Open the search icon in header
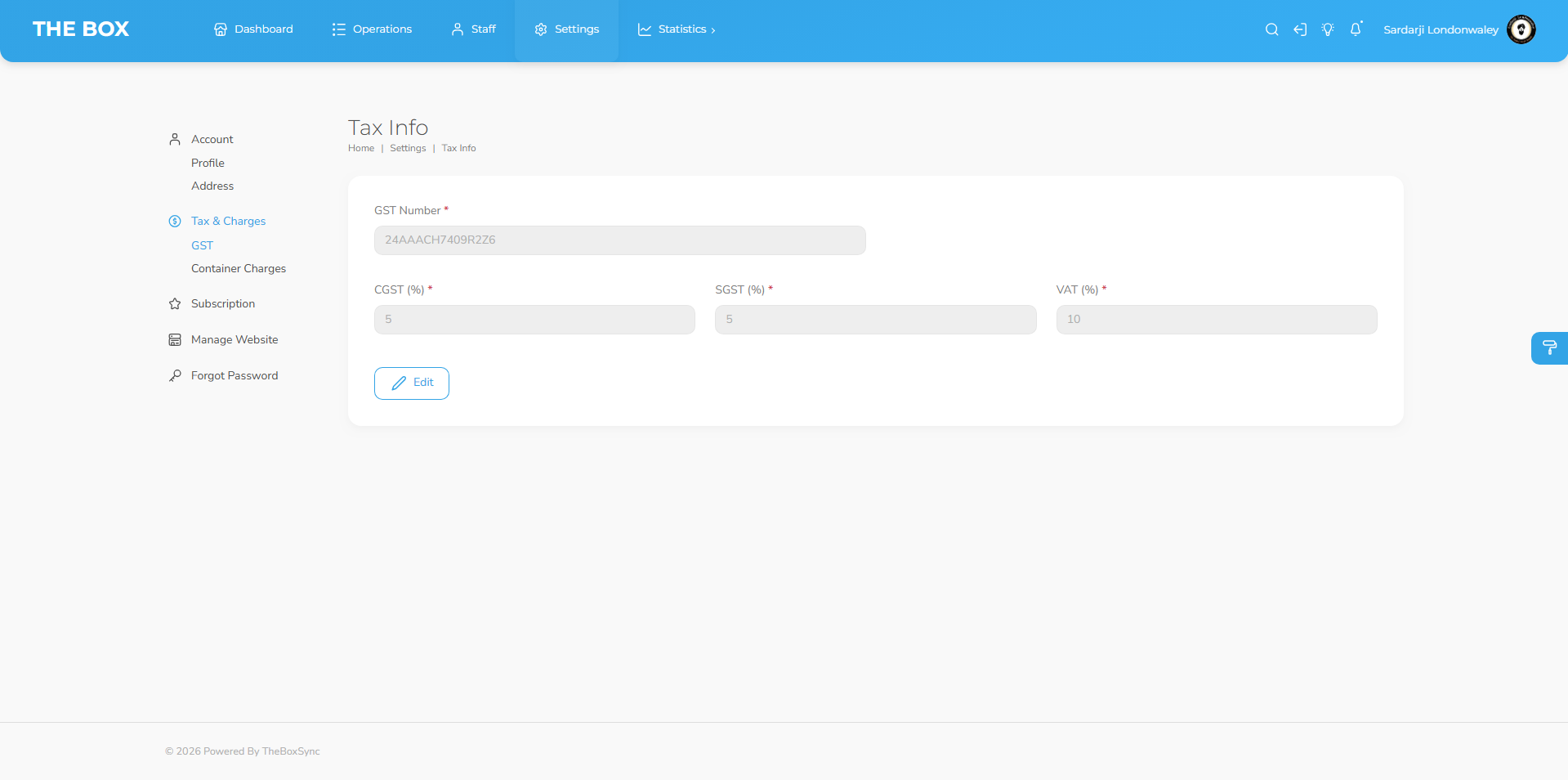 click(1271, 29)
